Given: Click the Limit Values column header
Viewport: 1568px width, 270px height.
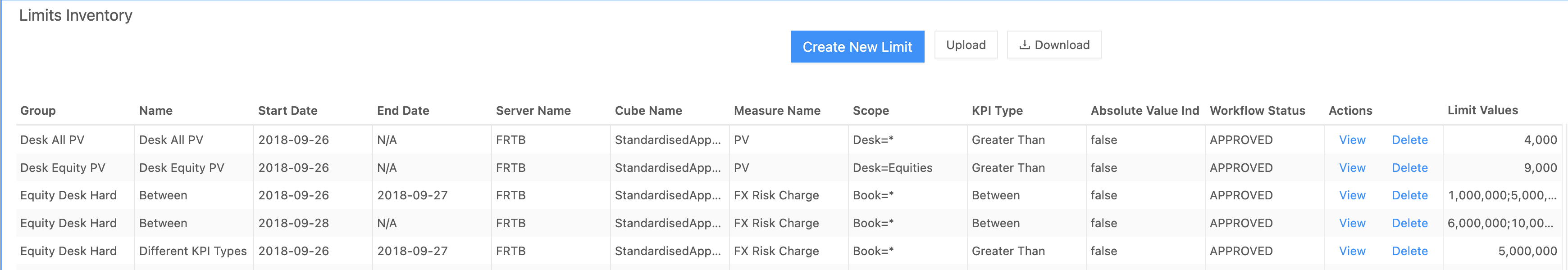Looking at the screenshot, I should pyautogui.click(x=1483, y=110).
